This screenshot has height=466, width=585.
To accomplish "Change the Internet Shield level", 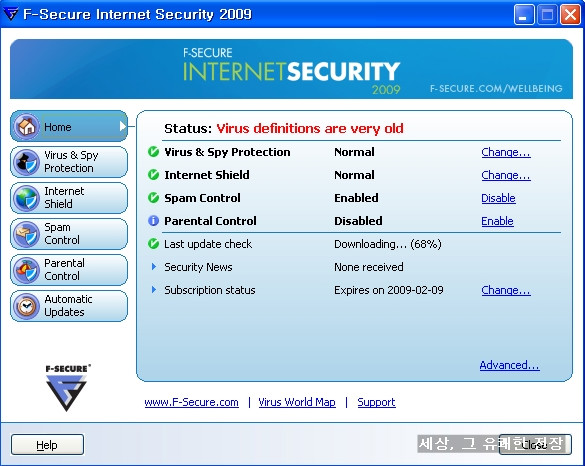I will (x=506, y=175).
